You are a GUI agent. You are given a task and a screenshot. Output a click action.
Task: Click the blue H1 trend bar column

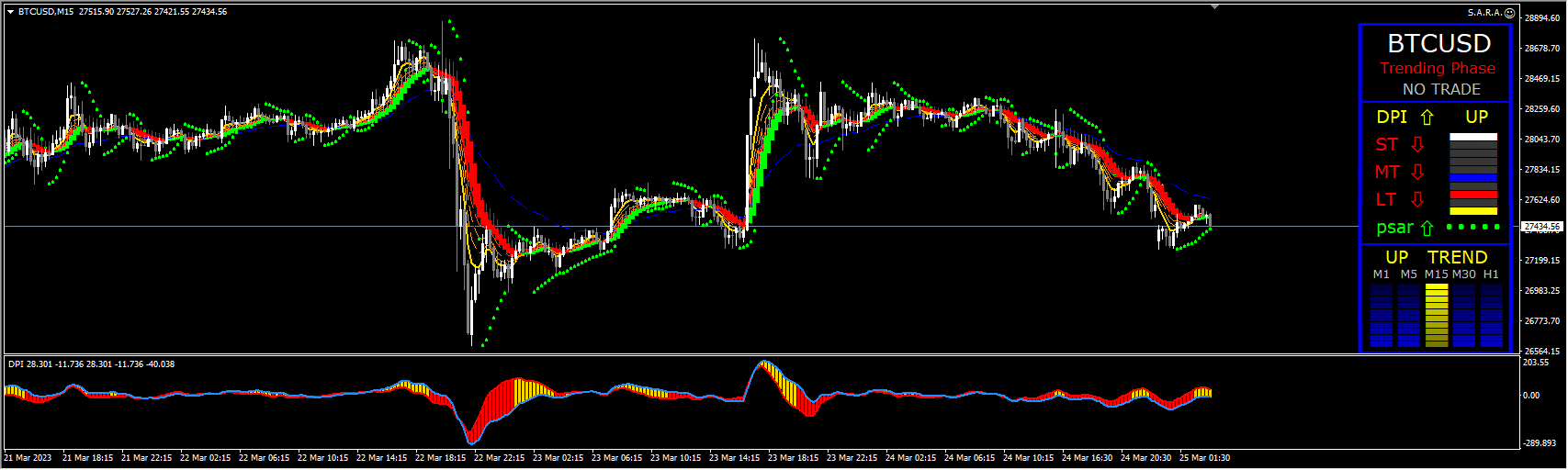1492,316
